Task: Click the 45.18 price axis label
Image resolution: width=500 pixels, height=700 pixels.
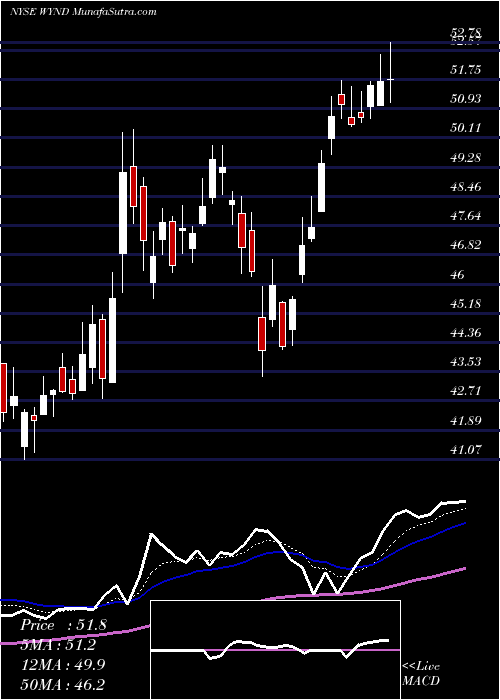Action: [466, 304]
